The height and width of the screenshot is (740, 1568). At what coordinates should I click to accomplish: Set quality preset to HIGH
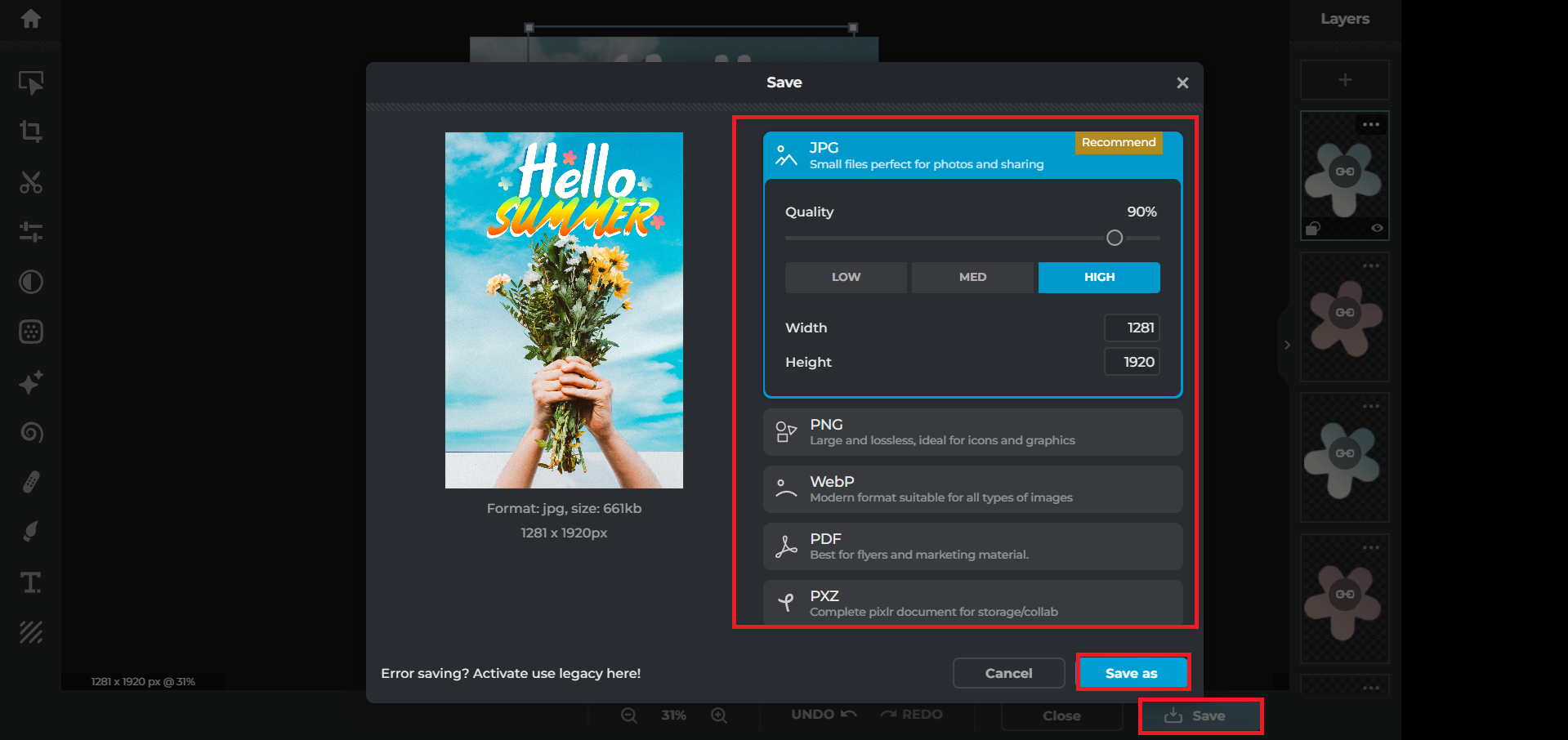[x=1099, y=277]
